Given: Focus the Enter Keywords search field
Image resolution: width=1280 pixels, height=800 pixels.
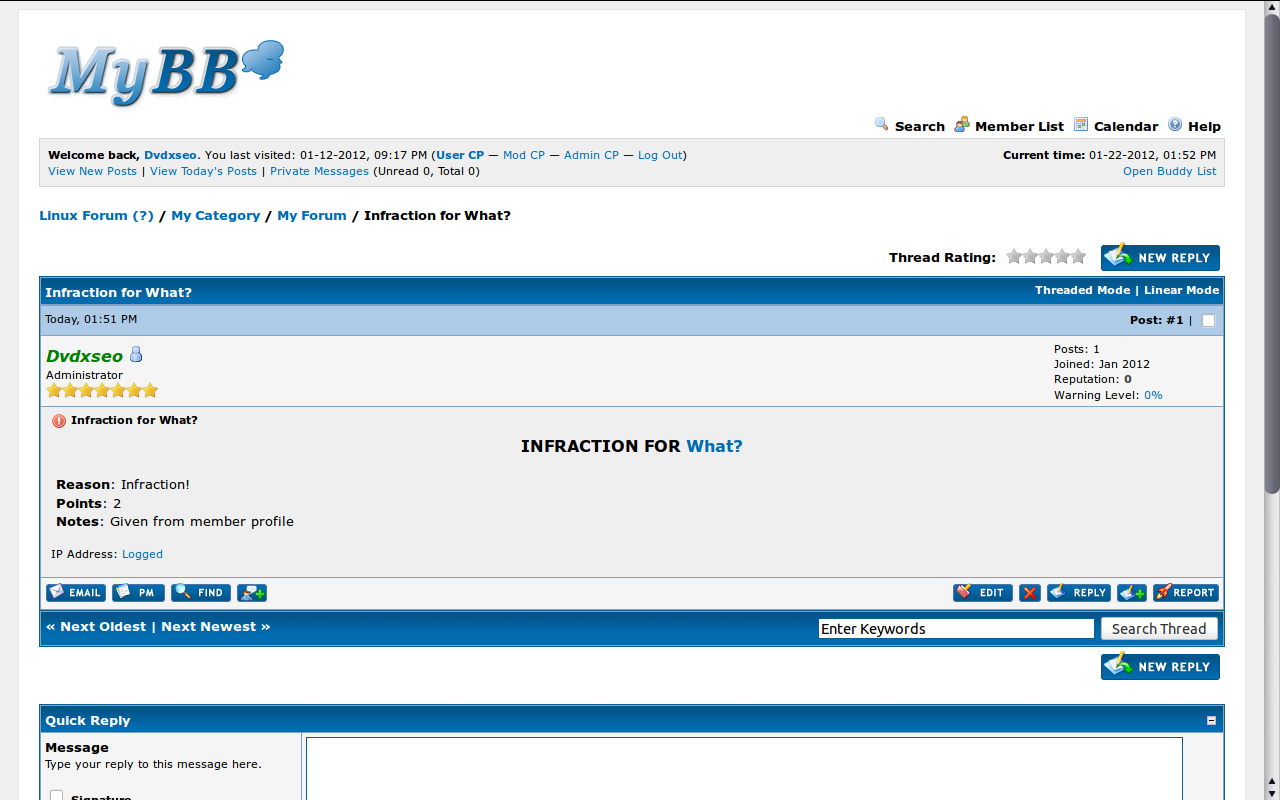Looking at the screenshot, I should (x=956, y=629).
